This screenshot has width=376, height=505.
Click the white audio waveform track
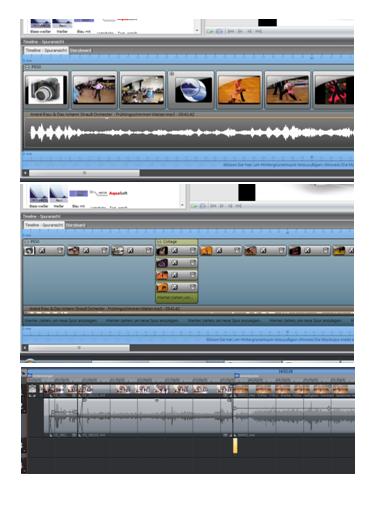click(189, 133)
